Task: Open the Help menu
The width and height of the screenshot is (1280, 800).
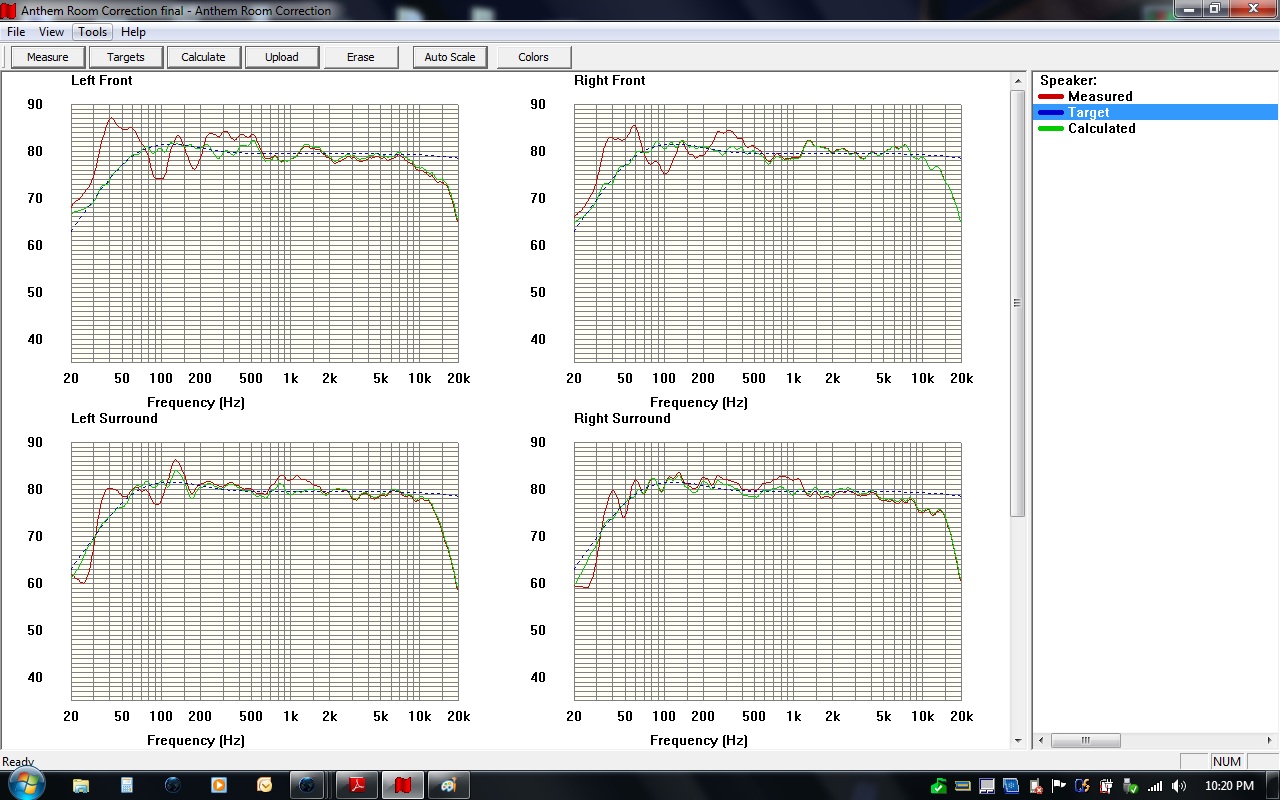Action: click(133, 32)
